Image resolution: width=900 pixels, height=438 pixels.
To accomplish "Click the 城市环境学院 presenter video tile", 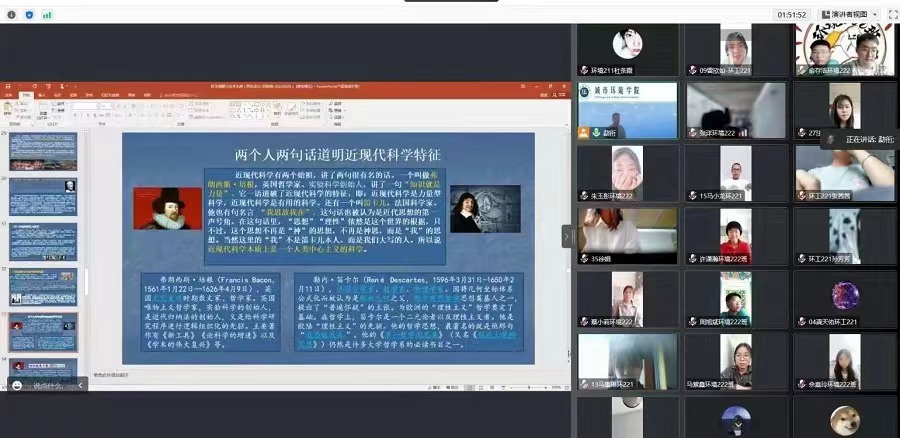I will [x=627, y=110].
